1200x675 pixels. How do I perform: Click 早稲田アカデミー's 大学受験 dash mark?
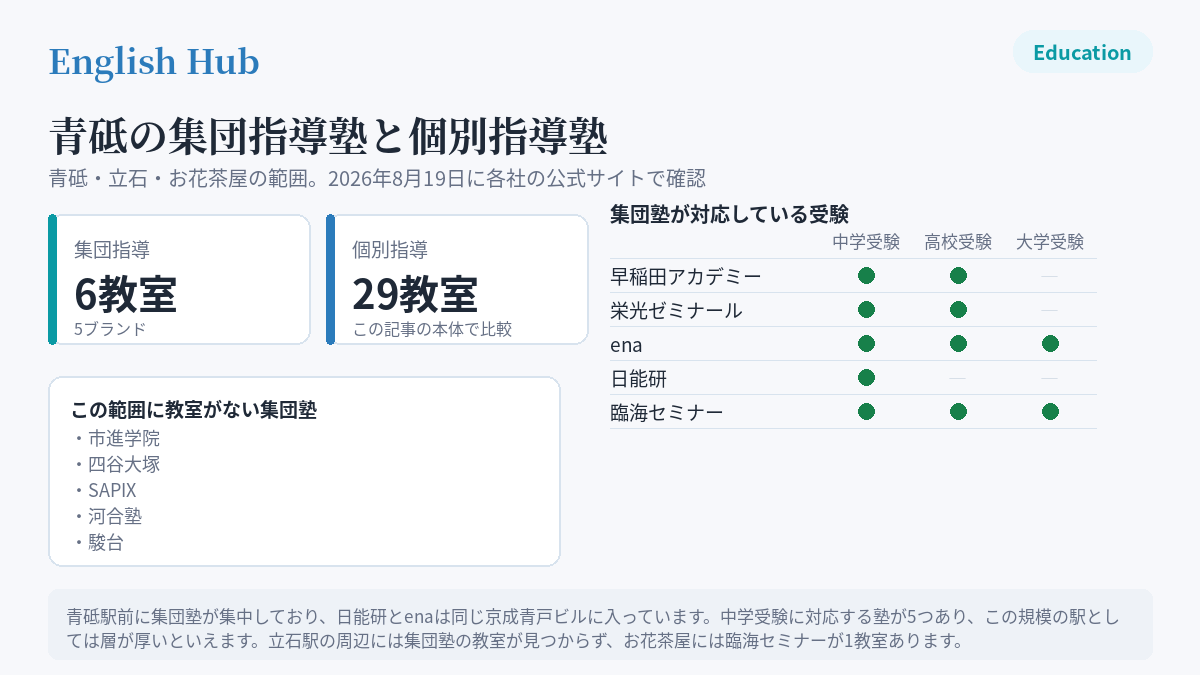pyautogui.click(x=1050, y=276)
